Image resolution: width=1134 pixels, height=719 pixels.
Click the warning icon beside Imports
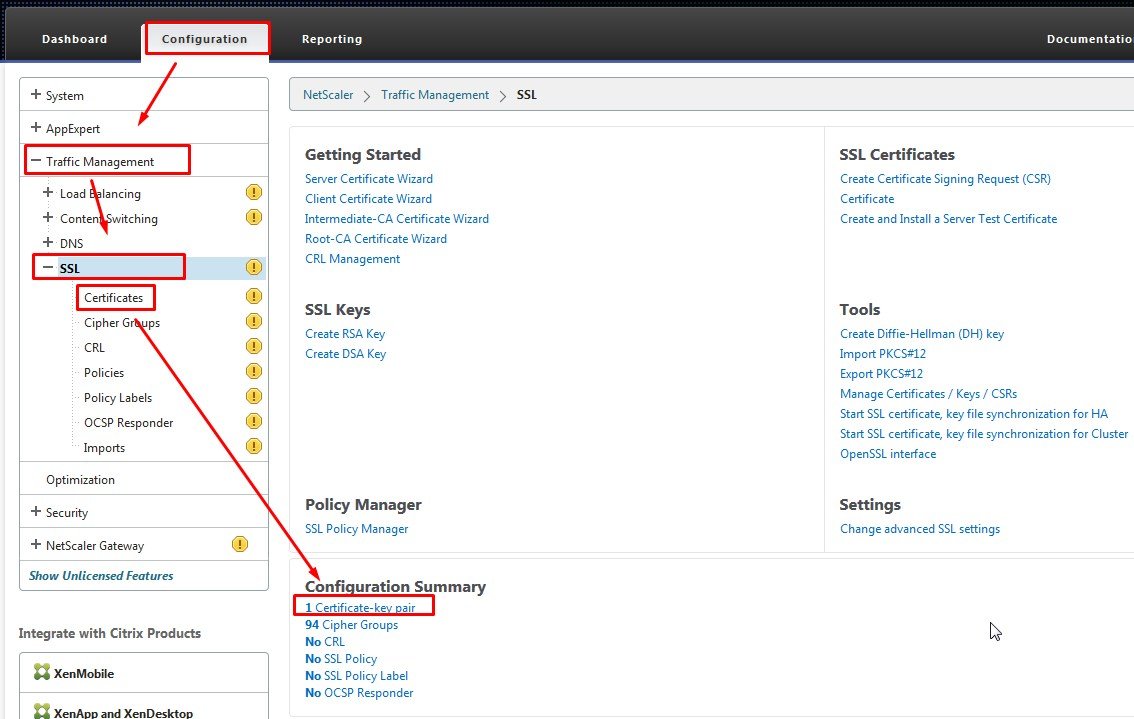[253, 447]
